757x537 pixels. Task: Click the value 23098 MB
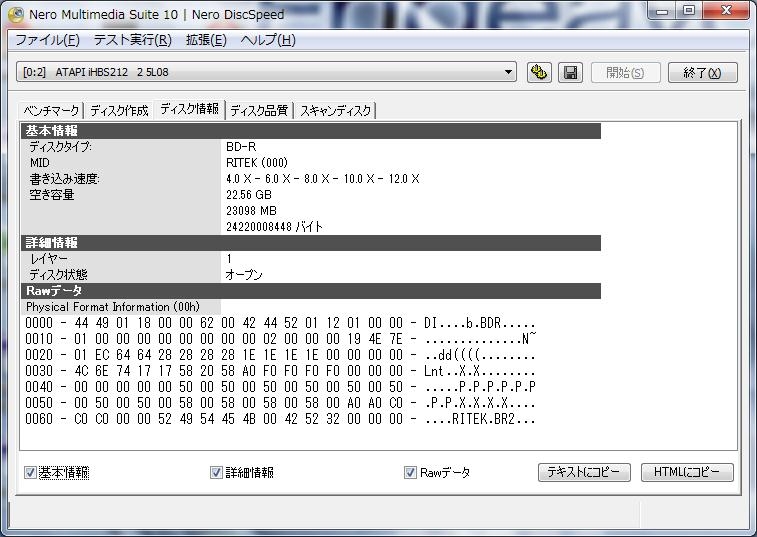[x=251, y=211]
